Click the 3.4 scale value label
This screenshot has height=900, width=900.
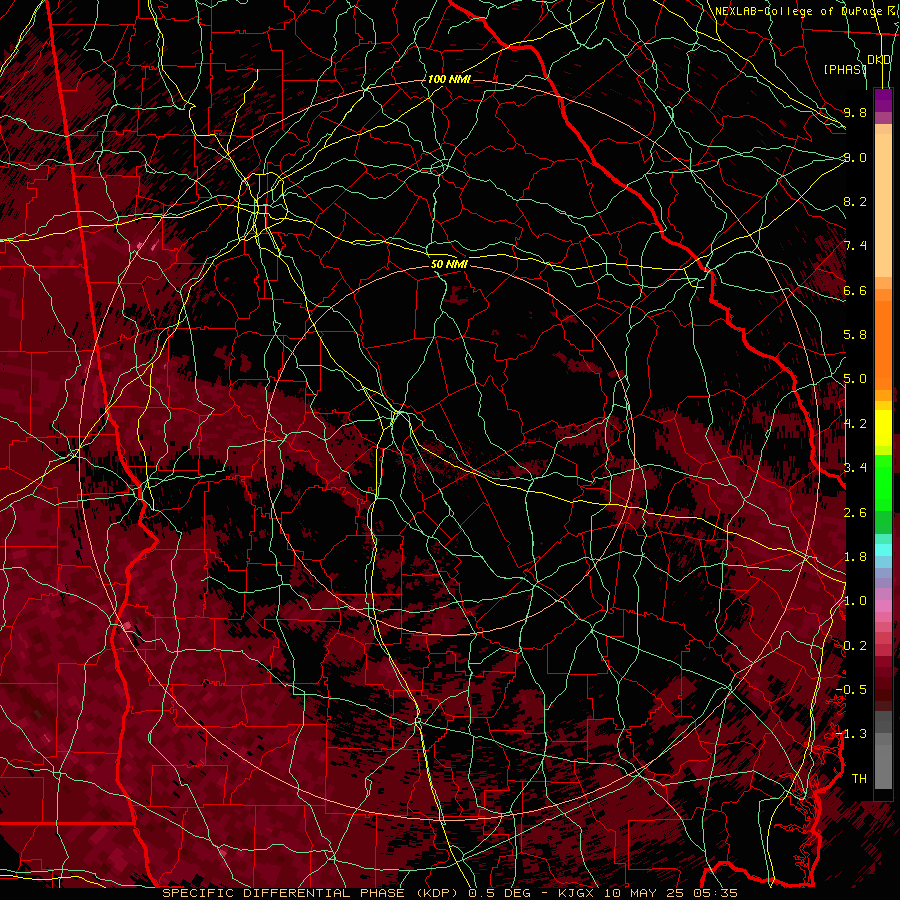(x=855, y=468)
